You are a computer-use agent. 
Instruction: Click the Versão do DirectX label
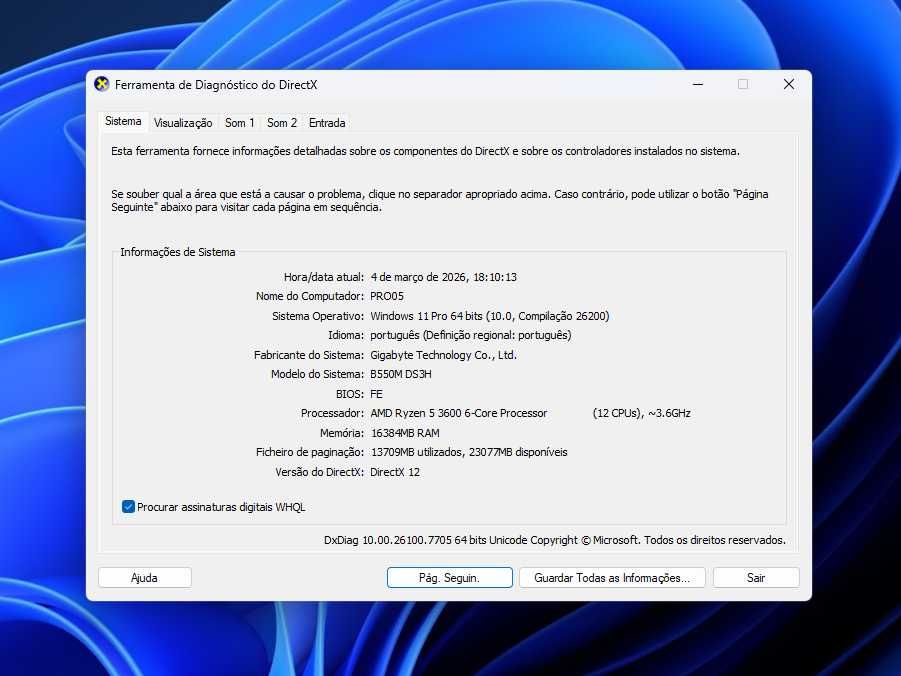319,472
